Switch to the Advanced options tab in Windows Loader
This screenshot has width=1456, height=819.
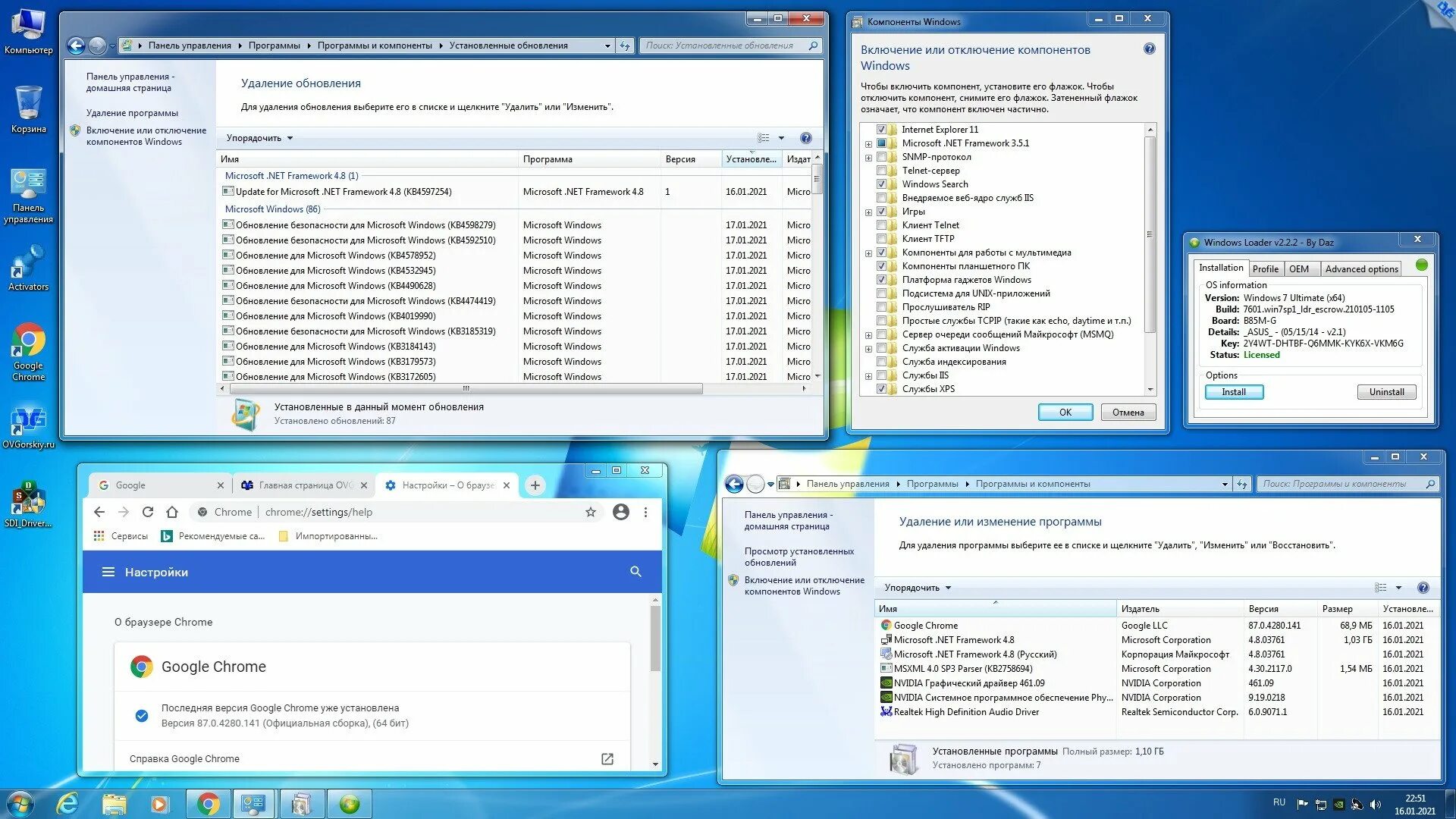pyautogui.click(x=1361, y=268)
